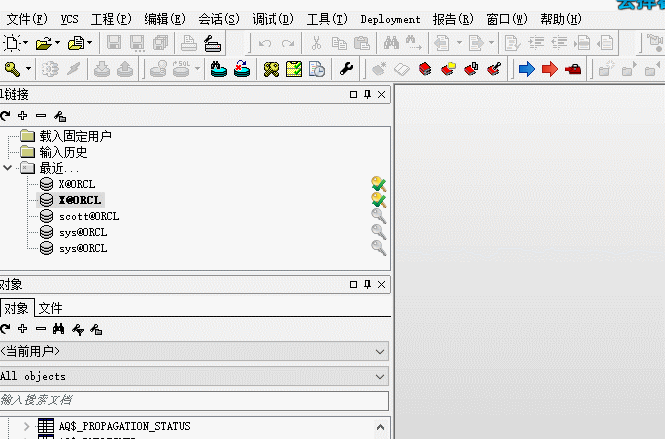Image resolution: width=665 pixels, height=439 pixels.
Task: Click the red right arrow icon
Action: [x=550, y=69]
